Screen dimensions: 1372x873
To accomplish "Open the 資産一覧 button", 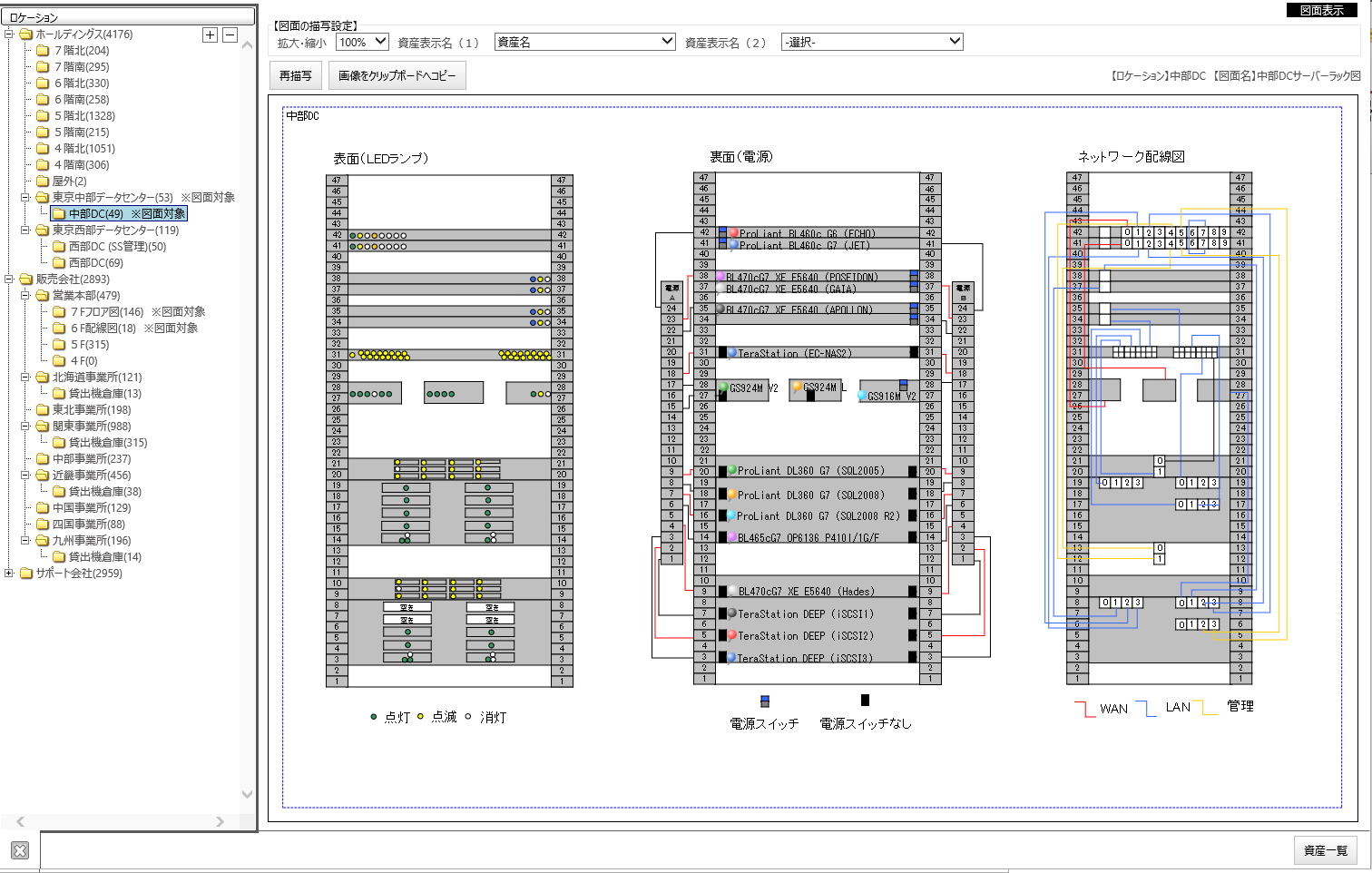I will click(x=1325, y=850).
